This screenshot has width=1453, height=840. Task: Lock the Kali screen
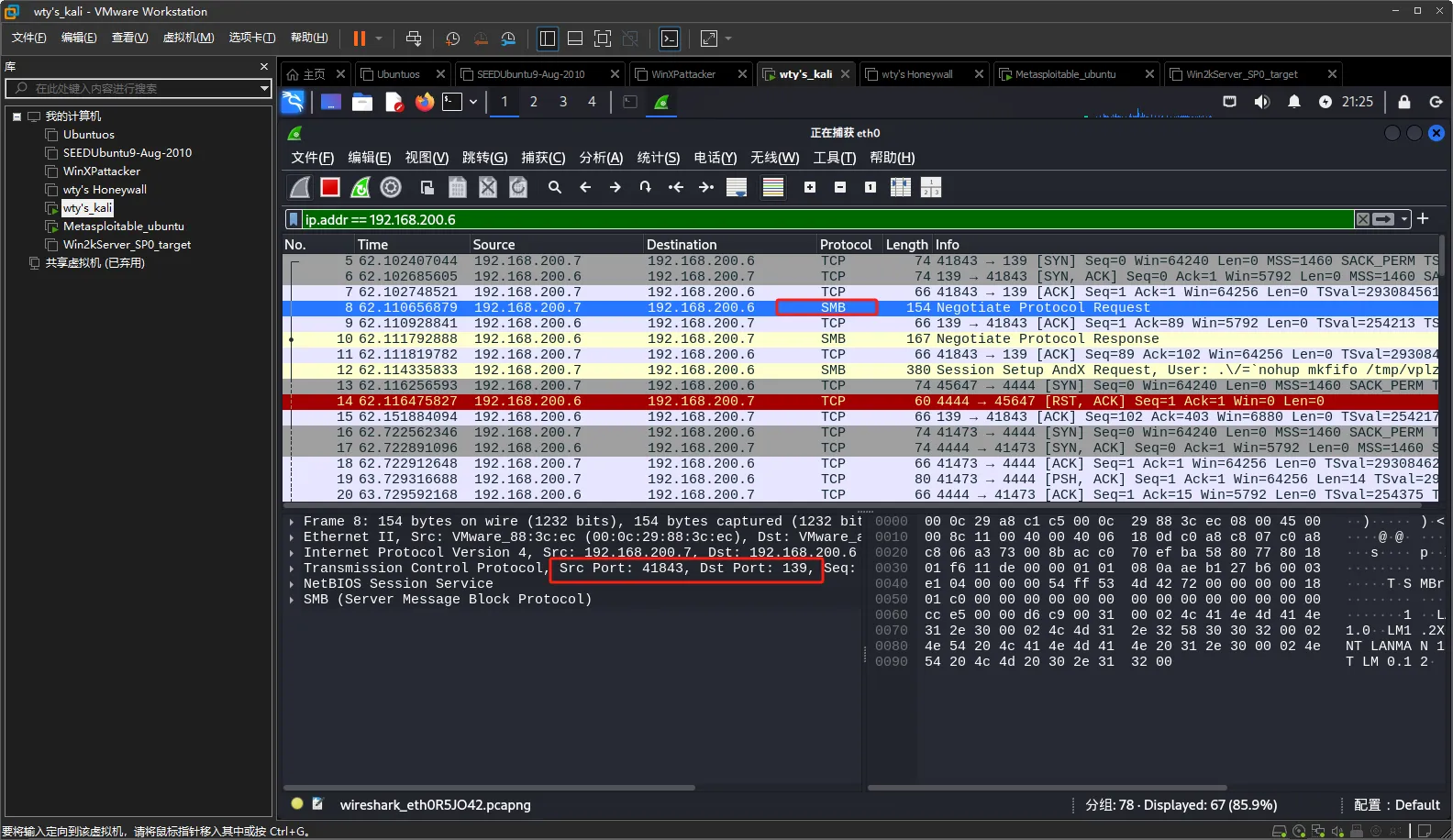tap(1404, 102)
